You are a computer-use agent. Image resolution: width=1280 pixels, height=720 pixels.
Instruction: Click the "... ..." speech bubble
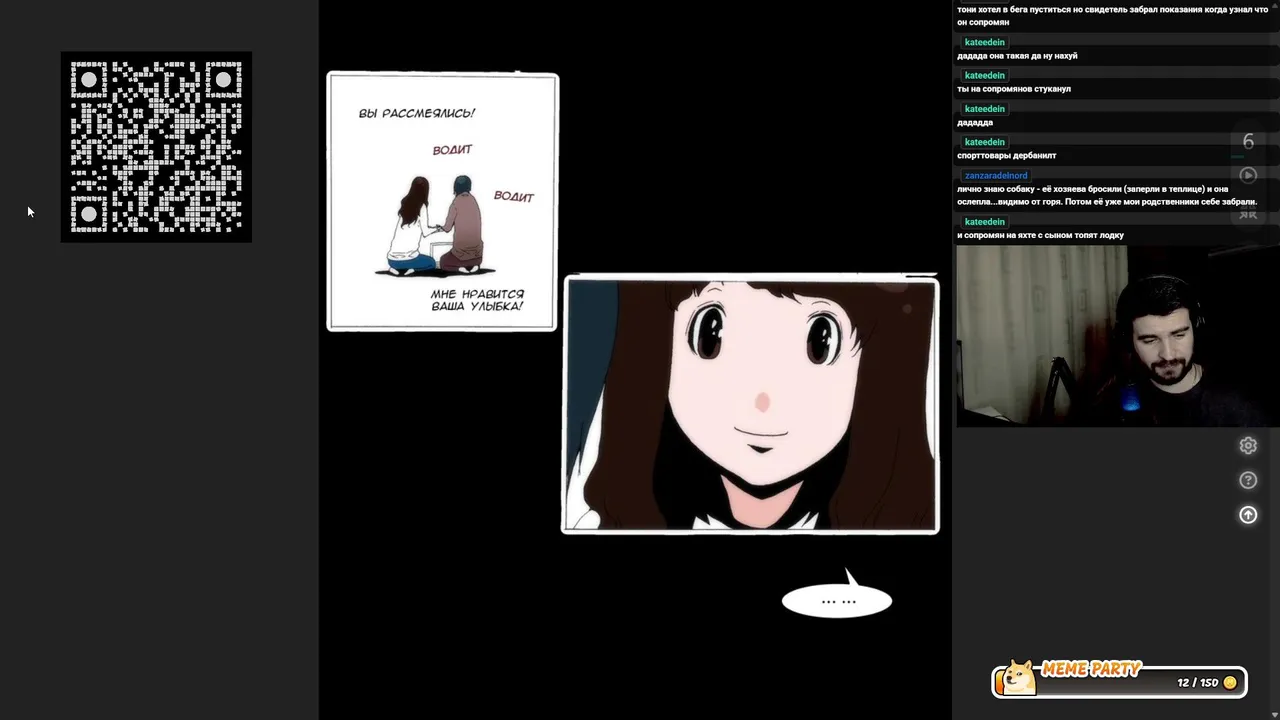click(x=837, y=600)
